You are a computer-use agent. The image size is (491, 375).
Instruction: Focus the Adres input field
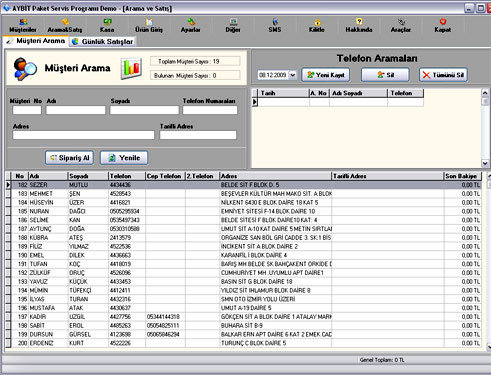coord(83,135)
